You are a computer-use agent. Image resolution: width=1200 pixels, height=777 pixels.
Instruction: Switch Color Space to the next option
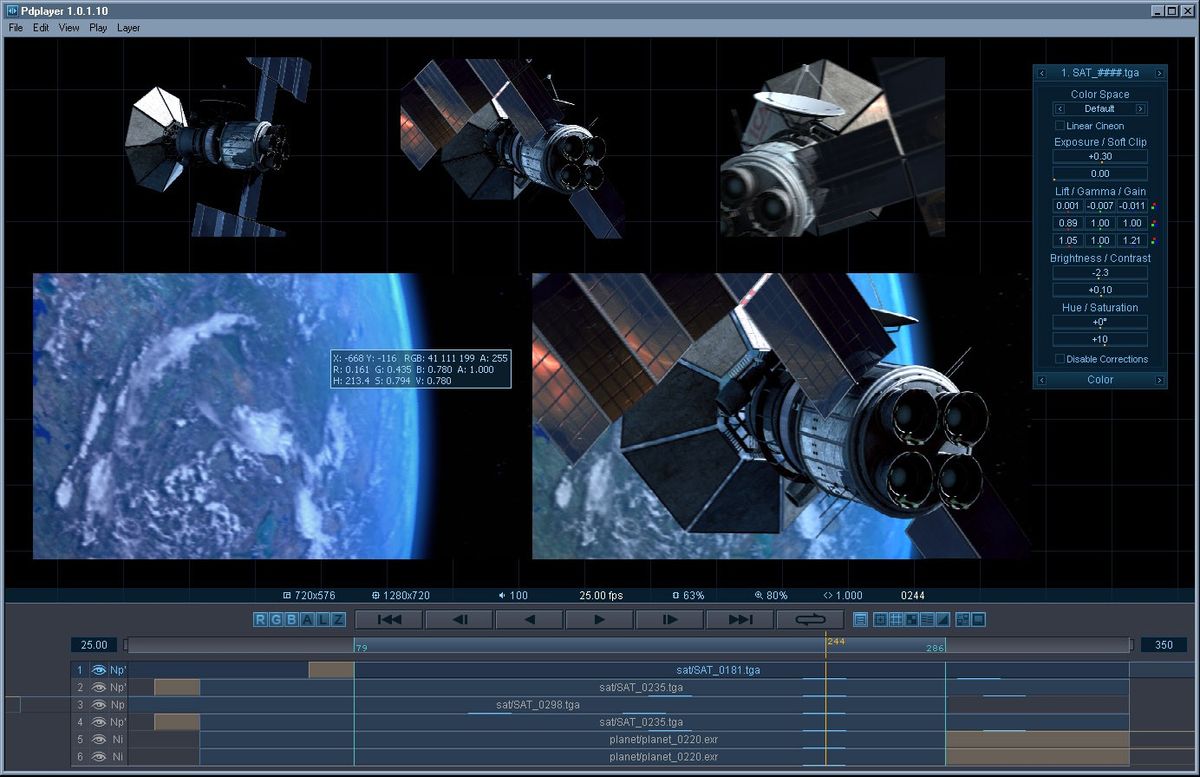1140,109
